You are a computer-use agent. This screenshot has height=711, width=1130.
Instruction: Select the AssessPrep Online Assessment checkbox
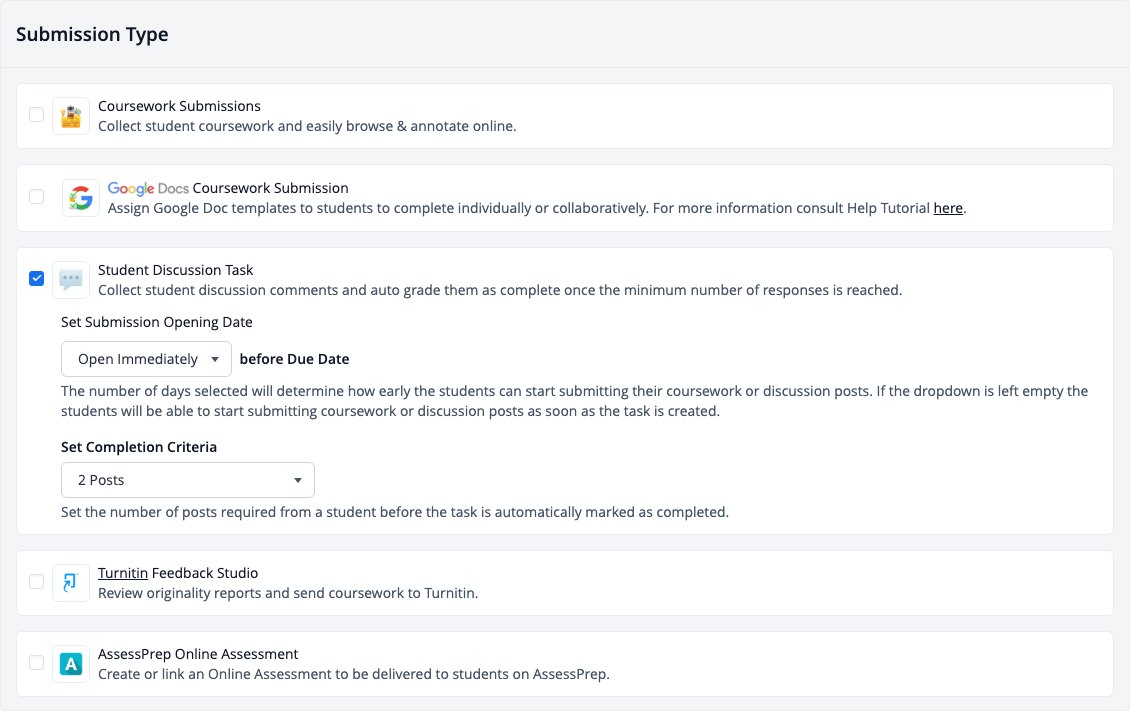coord(37,662)
